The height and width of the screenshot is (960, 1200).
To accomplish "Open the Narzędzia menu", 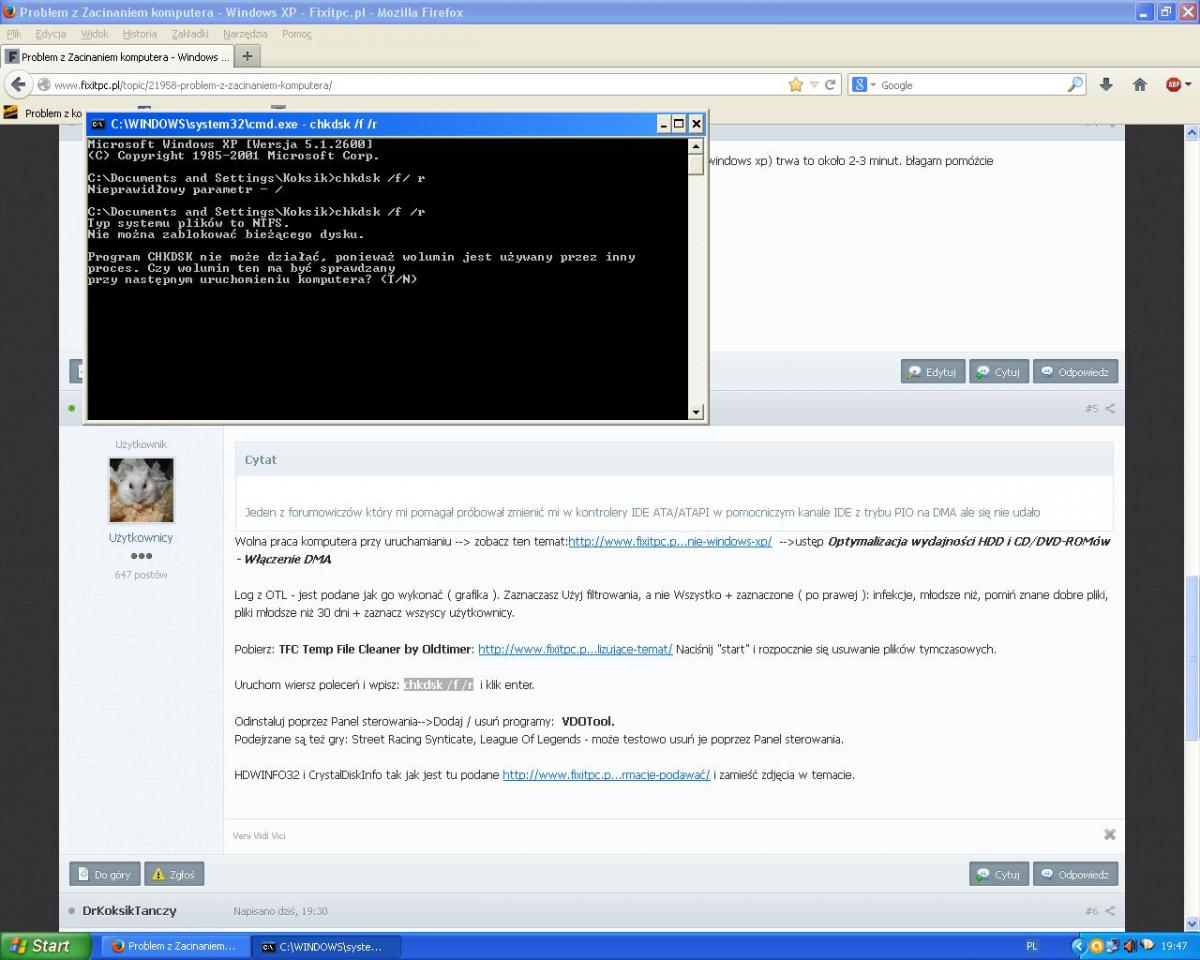I will 245,34.
